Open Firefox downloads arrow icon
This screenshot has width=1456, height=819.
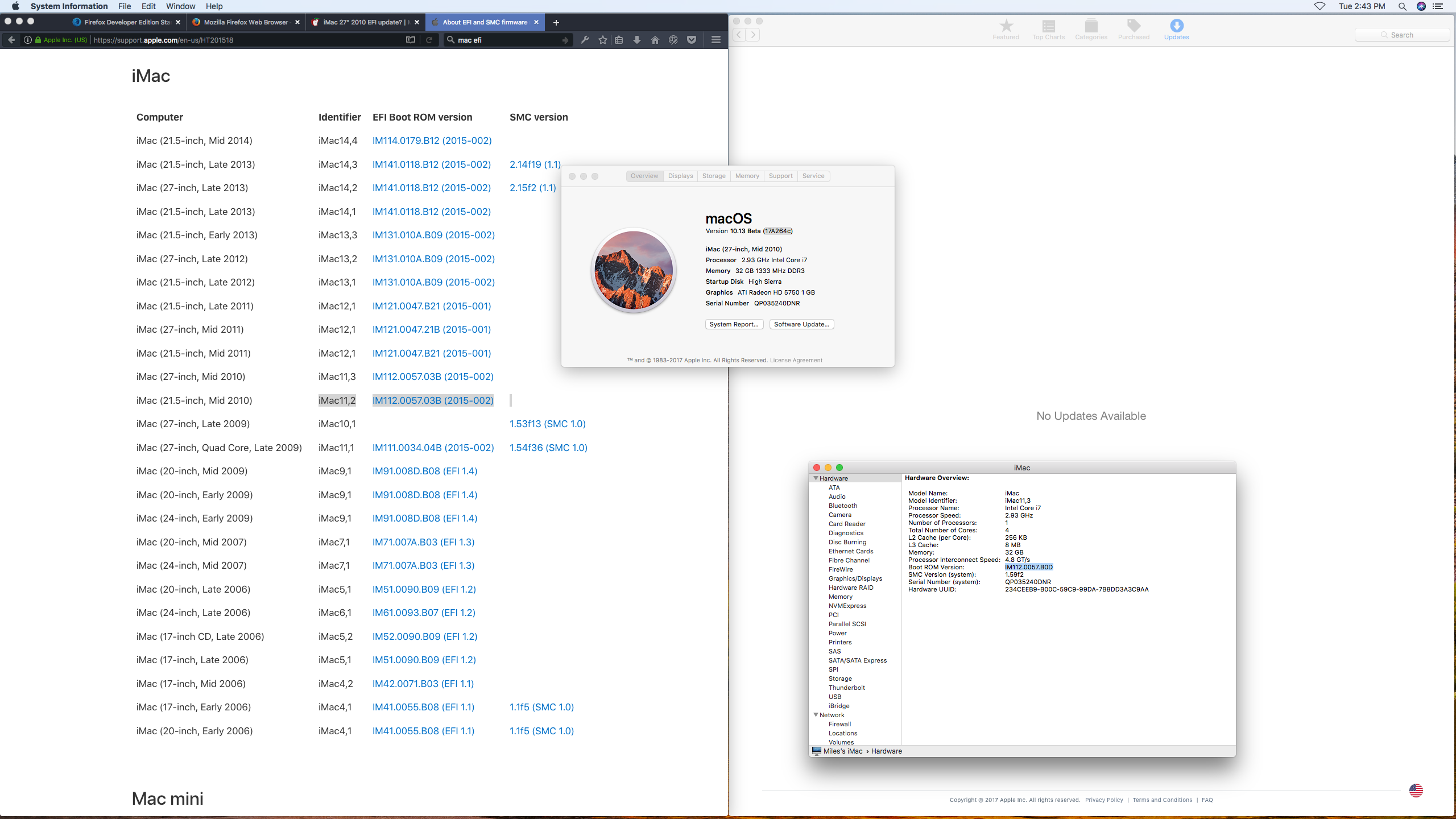(x=637, y=40)
